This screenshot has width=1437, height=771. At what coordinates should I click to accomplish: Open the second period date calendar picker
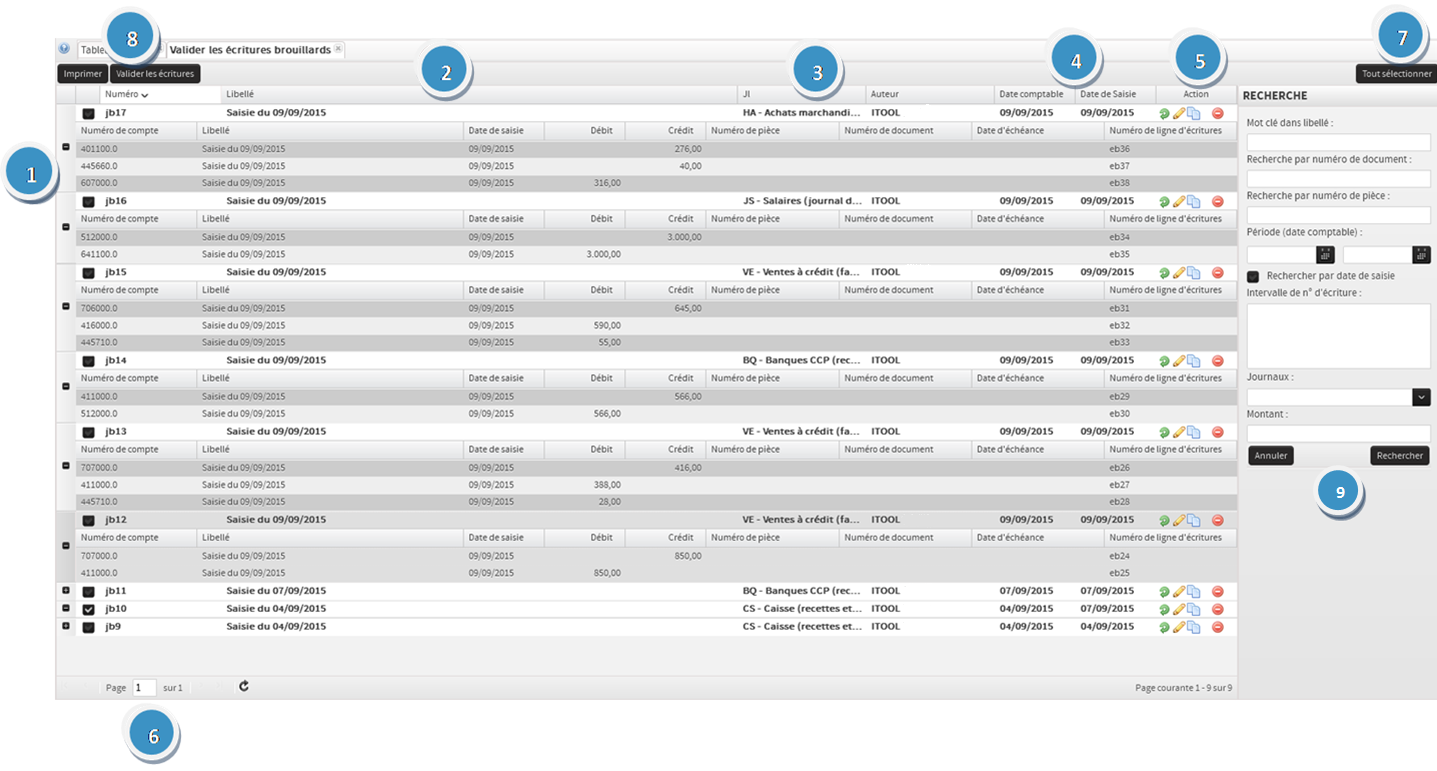(x=1421, y=255)
